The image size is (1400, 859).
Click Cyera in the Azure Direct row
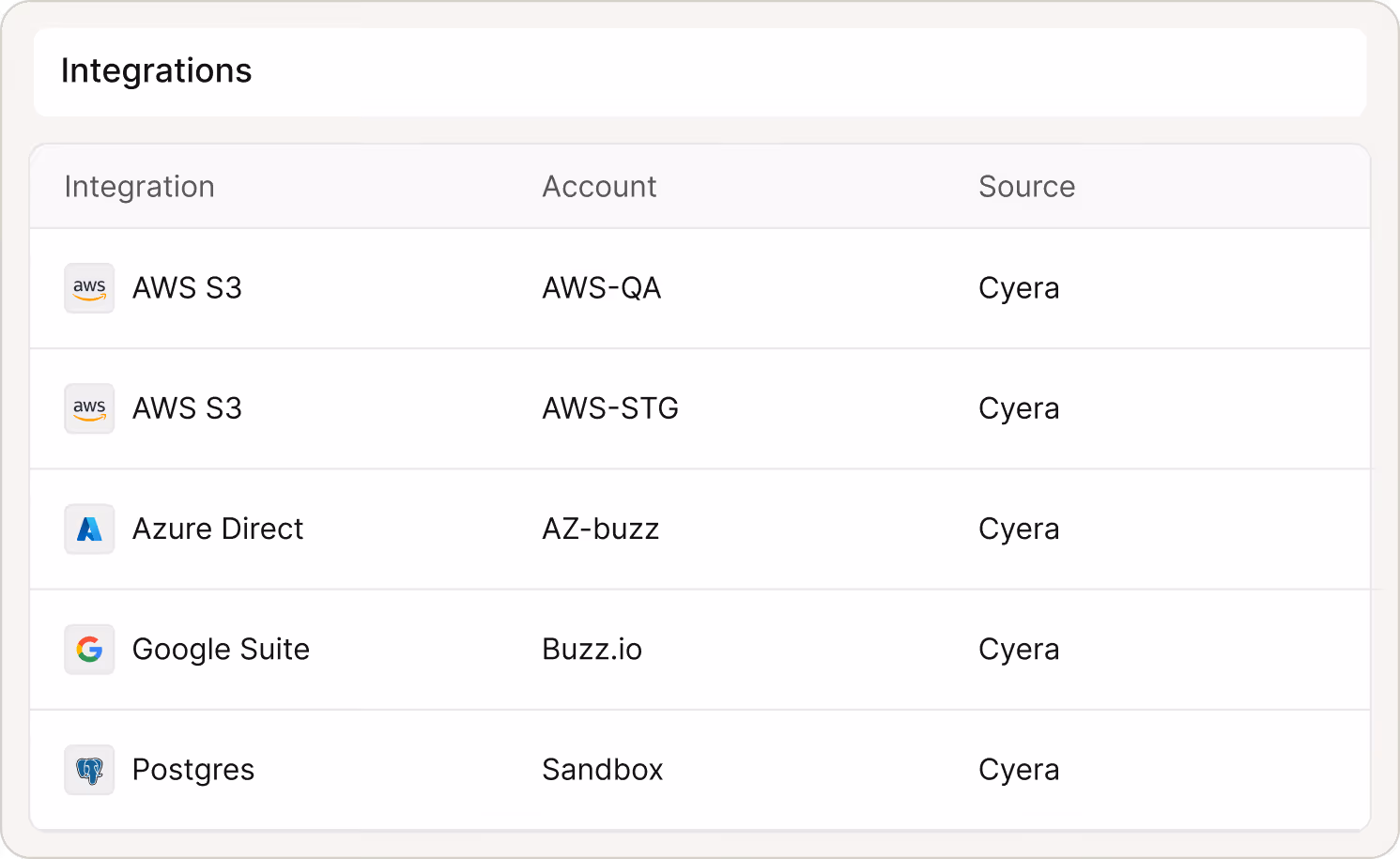1019,529
